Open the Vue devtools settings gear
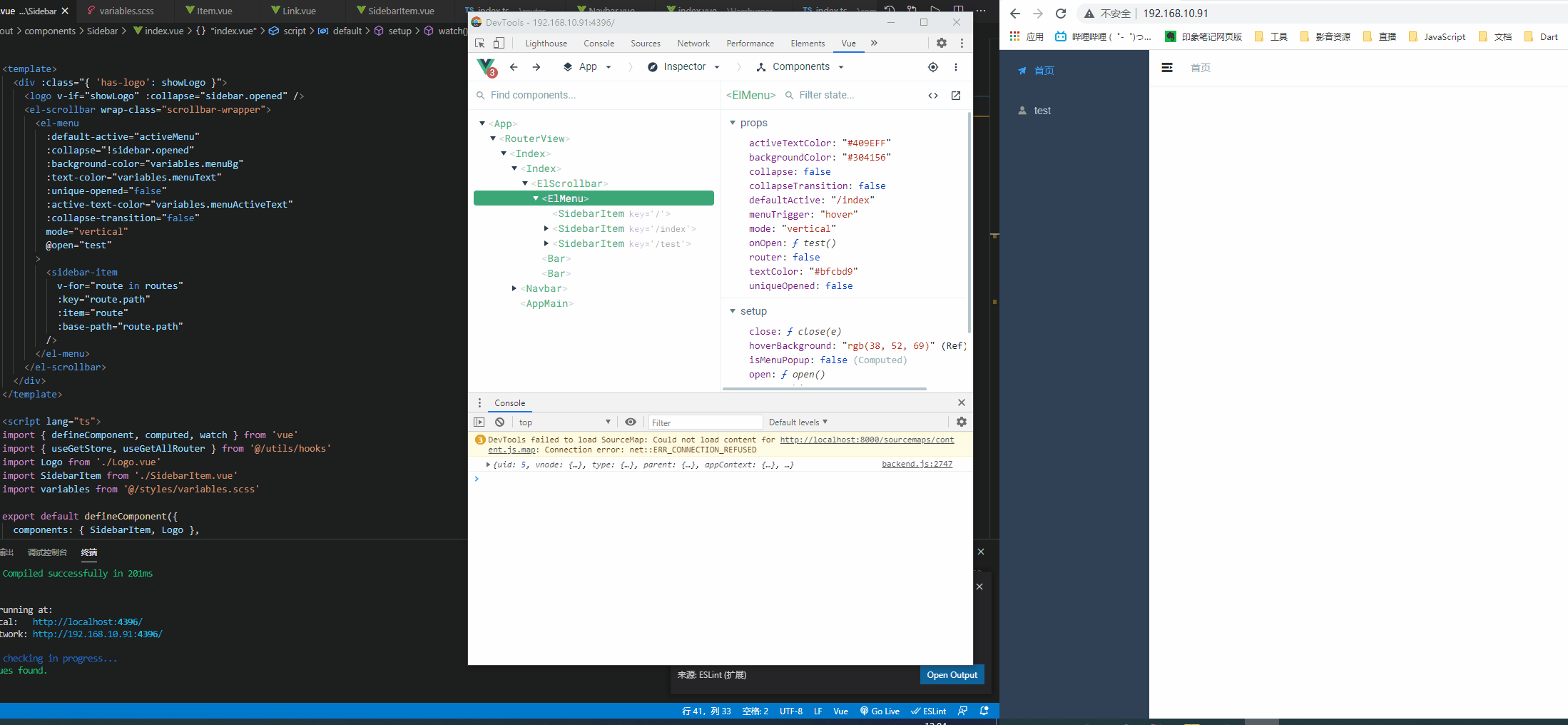The height and width of the screenshot is (725, 1568). (942, 43)
